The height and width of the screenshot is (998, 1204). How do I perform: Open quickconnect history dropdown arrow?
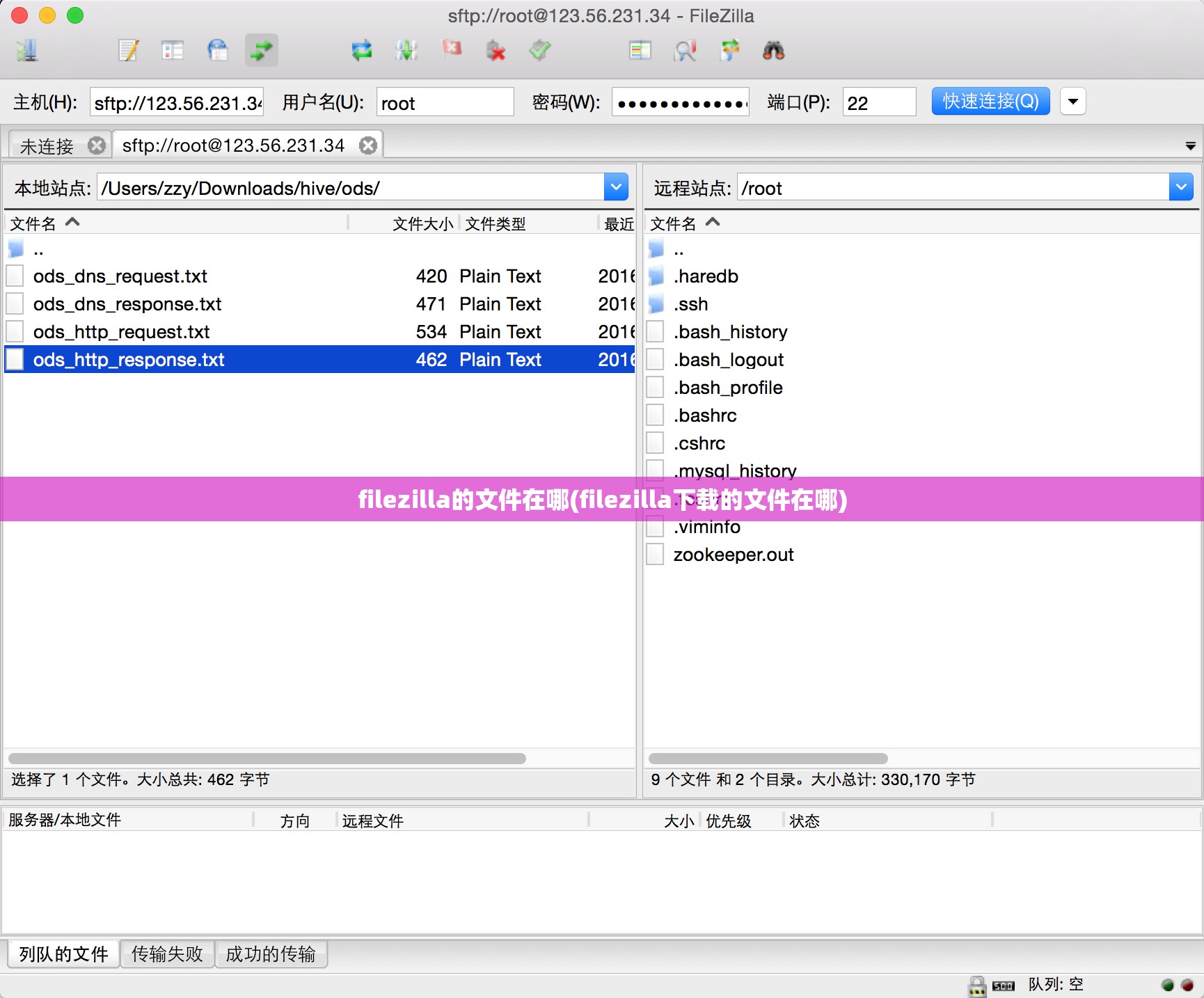pos(1073,102)
